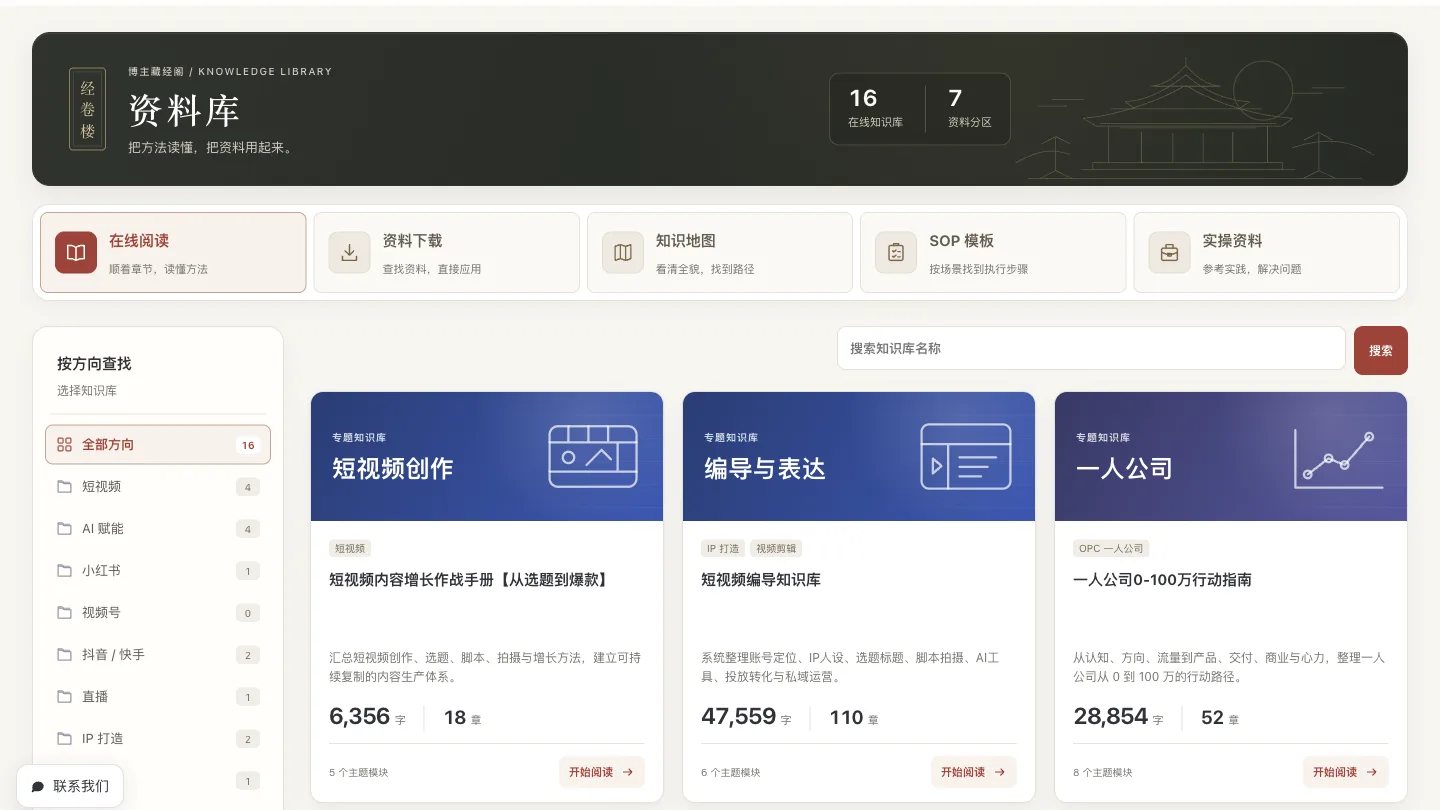Click the download icon of 资料下载
The height and width of the screenshot is (810, 1440).
point(349,252)
